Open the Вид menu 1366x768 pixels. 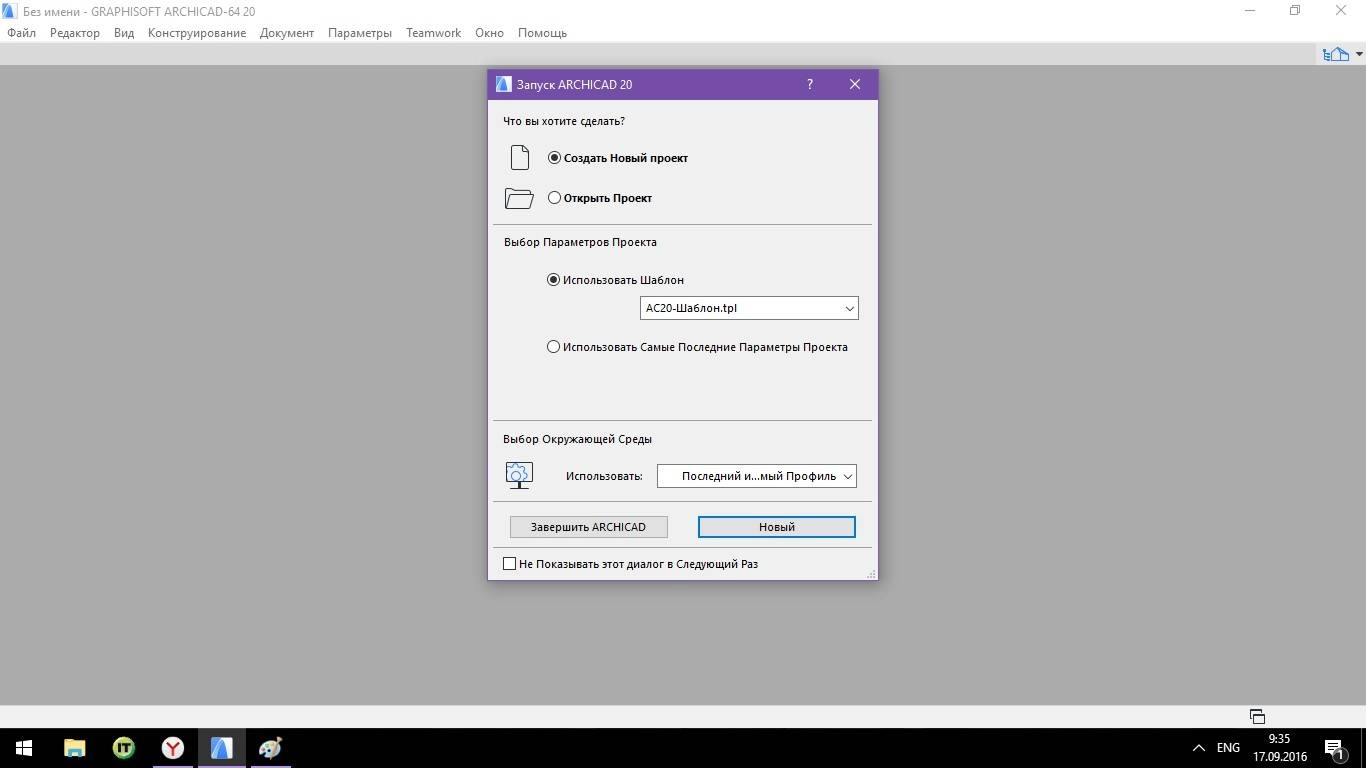pos(124,33)
